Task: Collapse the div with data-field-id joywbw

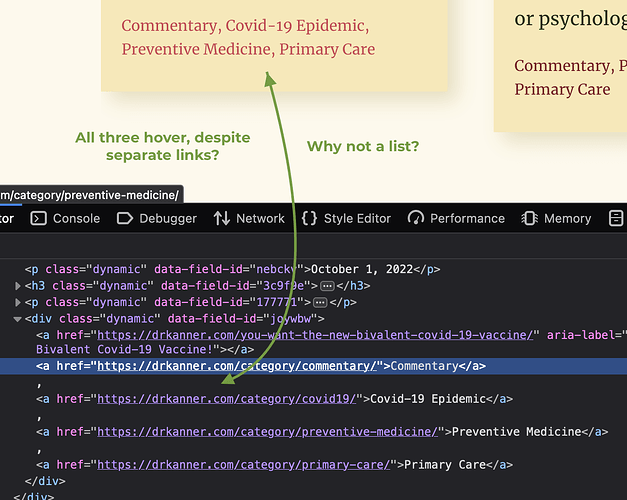Action: 17,319
